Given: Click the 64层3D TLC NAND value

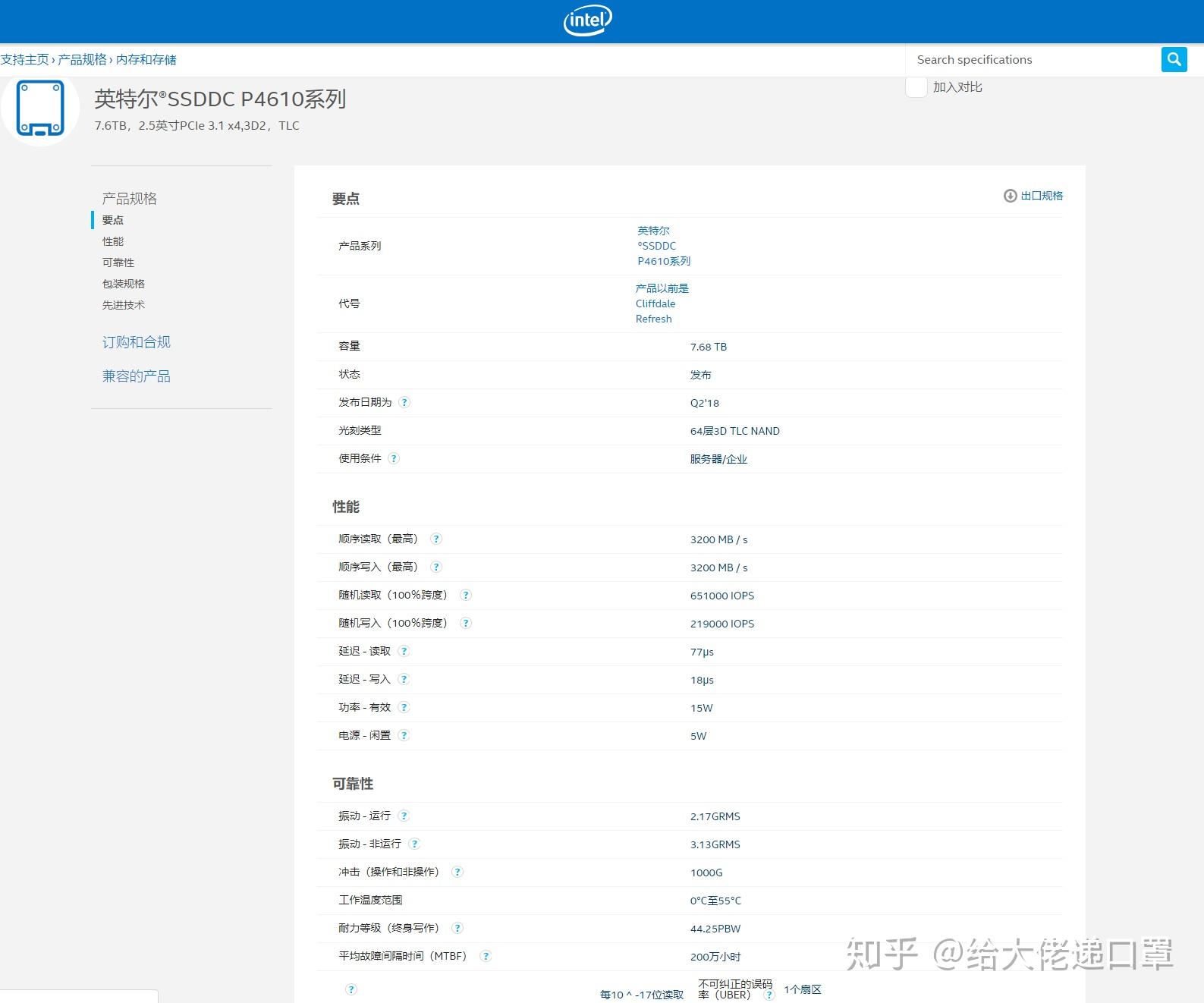Looking at the screenshot, I should (735, 431).
